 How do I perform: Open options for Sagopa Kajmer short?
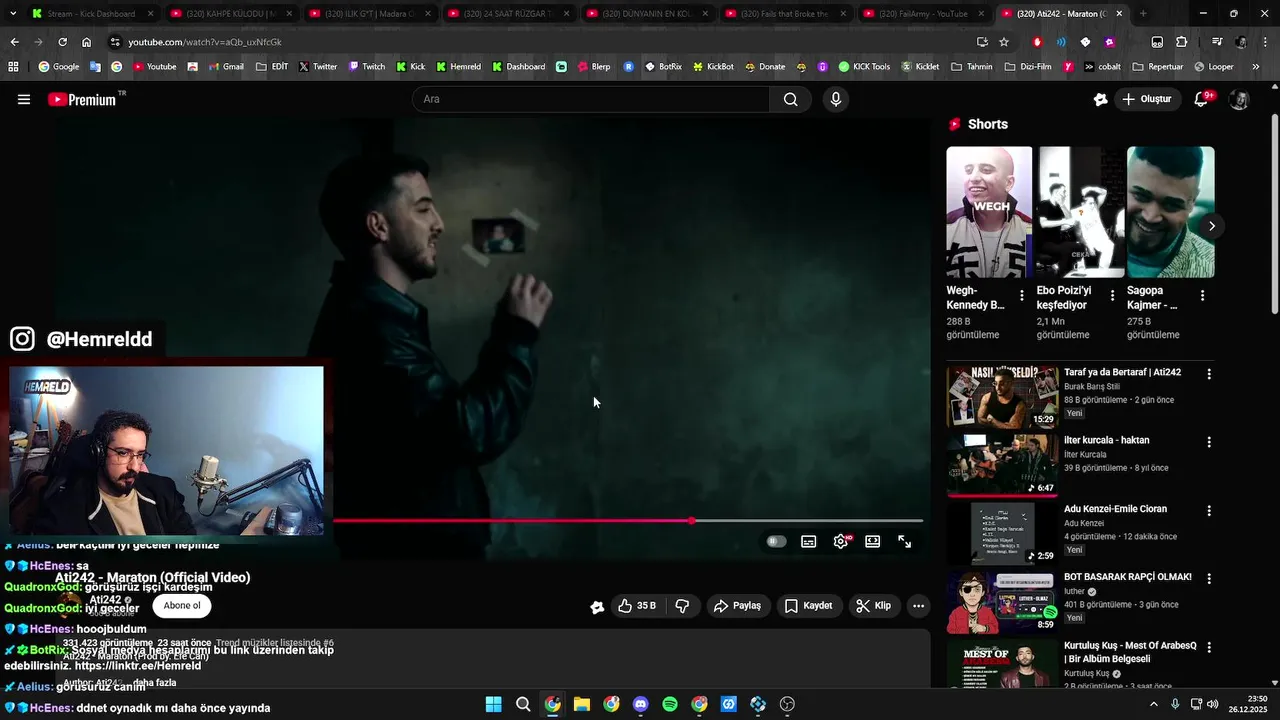coord(1202,295)
